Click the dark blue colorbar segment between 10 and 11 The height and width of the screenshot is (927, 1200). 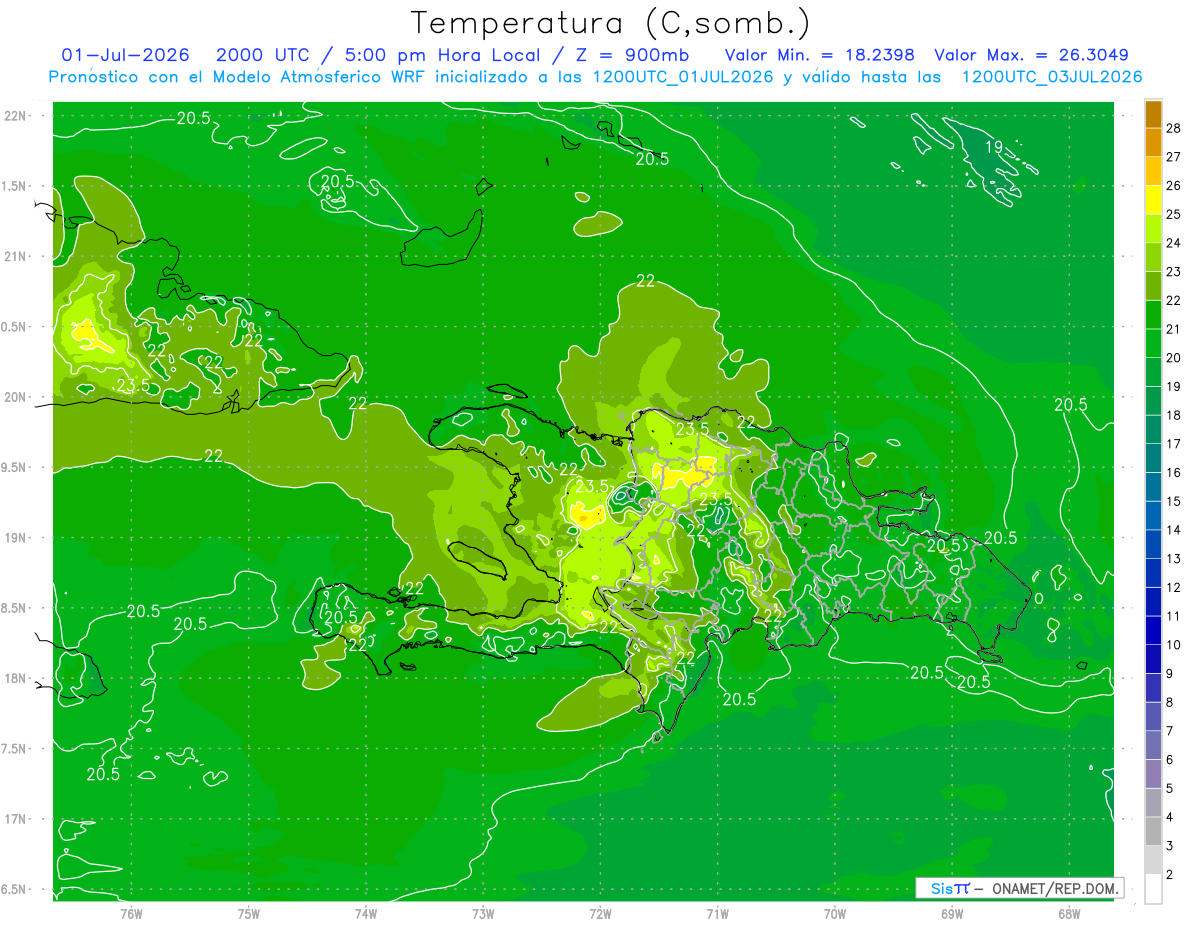click(x=1153, y=631)
